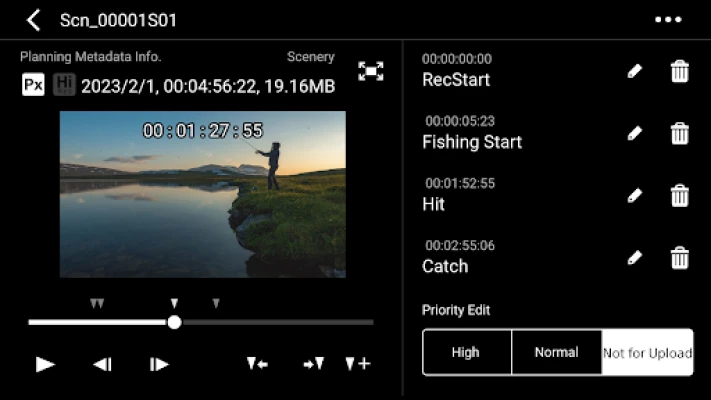Set Priority Edit to High
This screenshot has width=711, height=400.
tap(467, 352)
